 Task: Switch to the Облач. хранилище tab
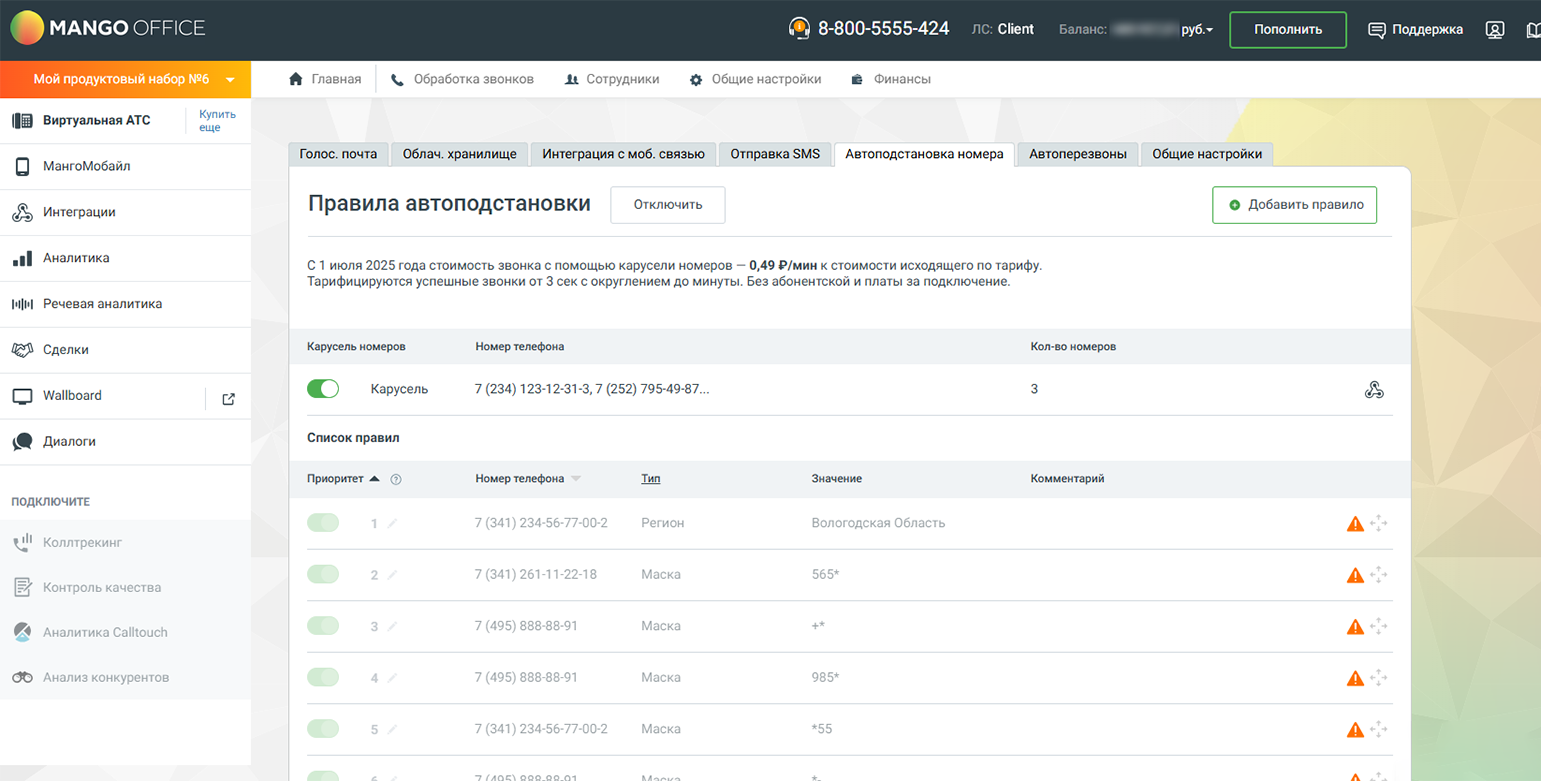[x=459, y=154]
